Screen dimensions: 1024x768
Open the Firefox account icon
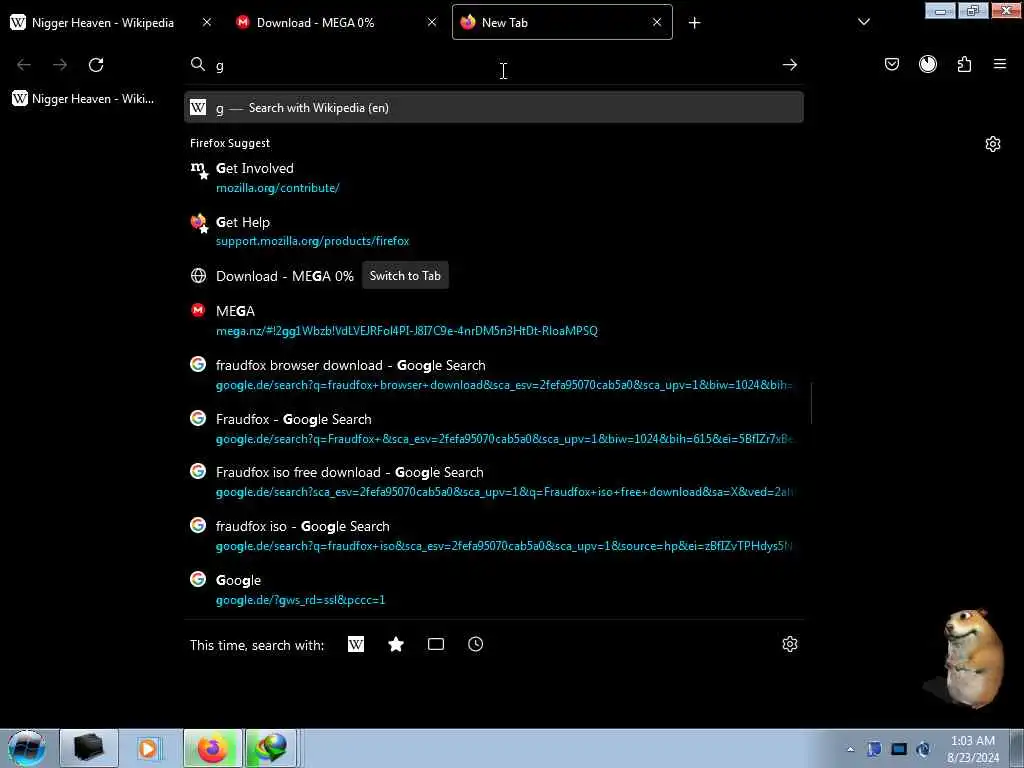tap(927, 64)
